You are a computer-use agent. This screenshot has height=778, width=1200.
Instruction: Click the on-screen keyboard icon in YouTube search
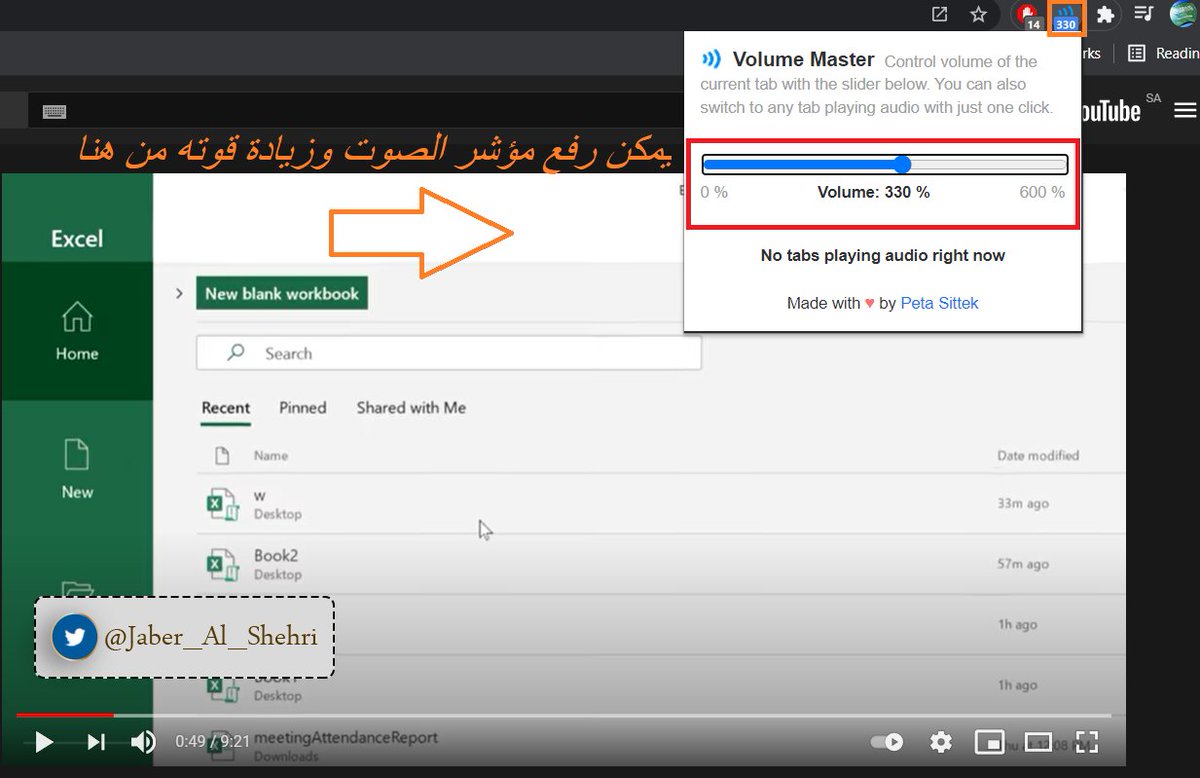tap(54, 112)
